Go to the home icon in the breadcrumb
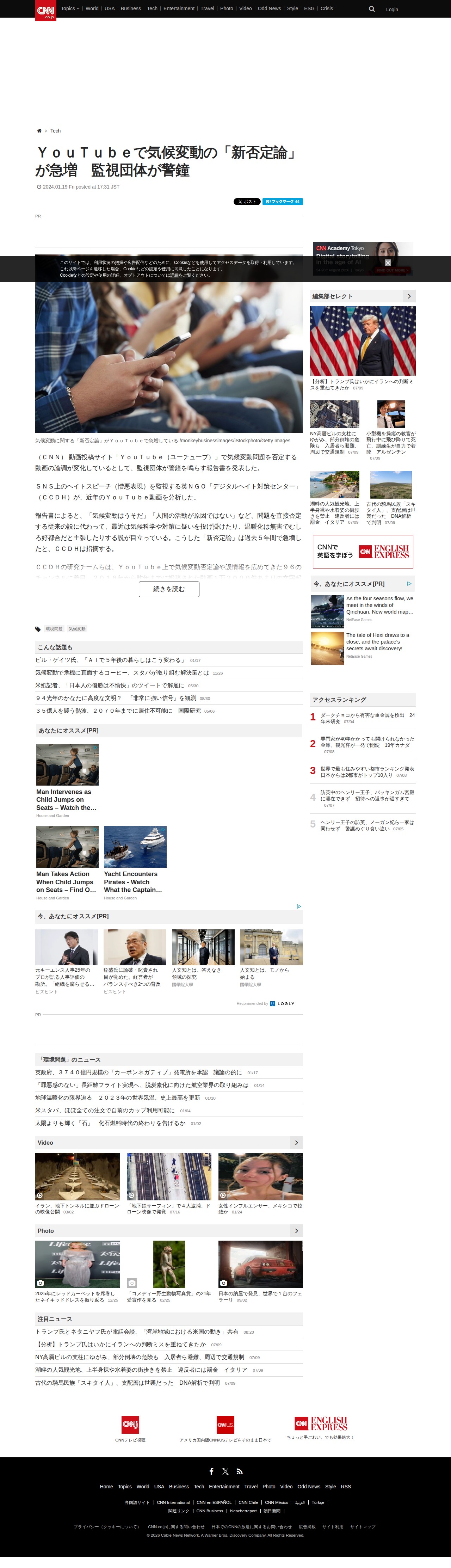Viewport: 451px width, 1568px height. coord(39,131)
